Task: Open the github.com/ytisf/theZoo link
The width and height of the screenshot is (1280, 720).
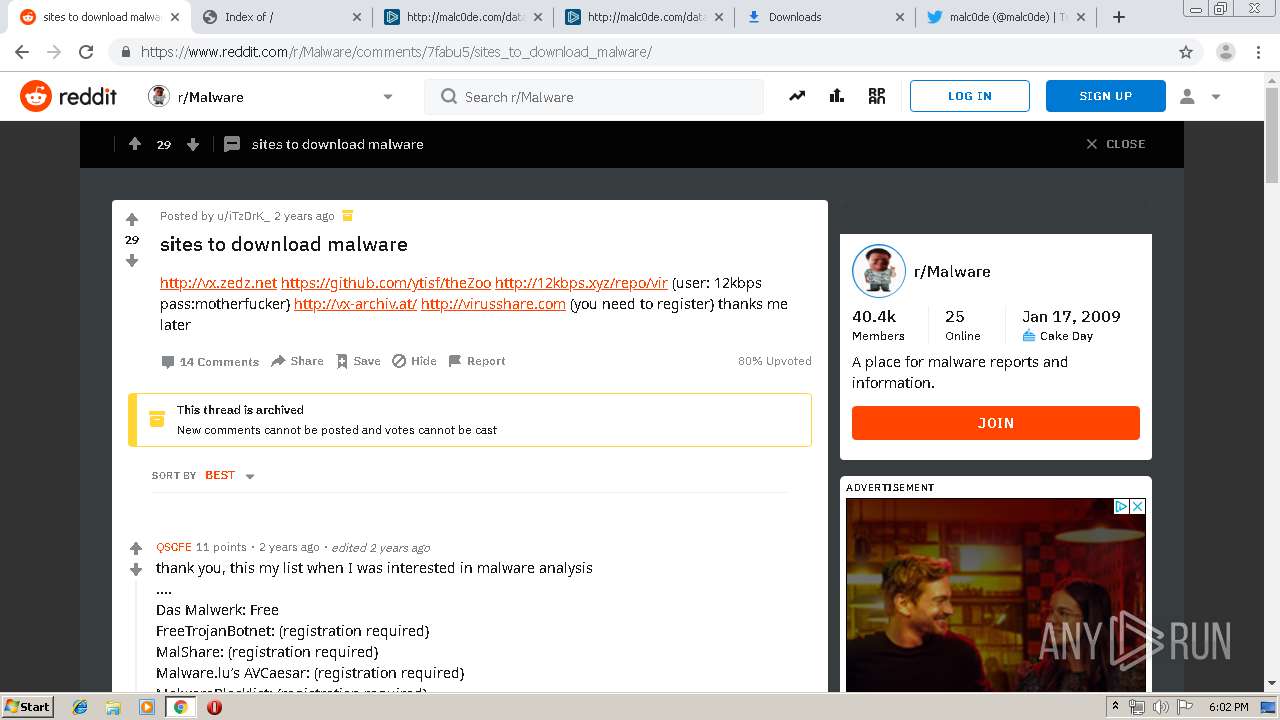Action: click(x=386, y=283)
